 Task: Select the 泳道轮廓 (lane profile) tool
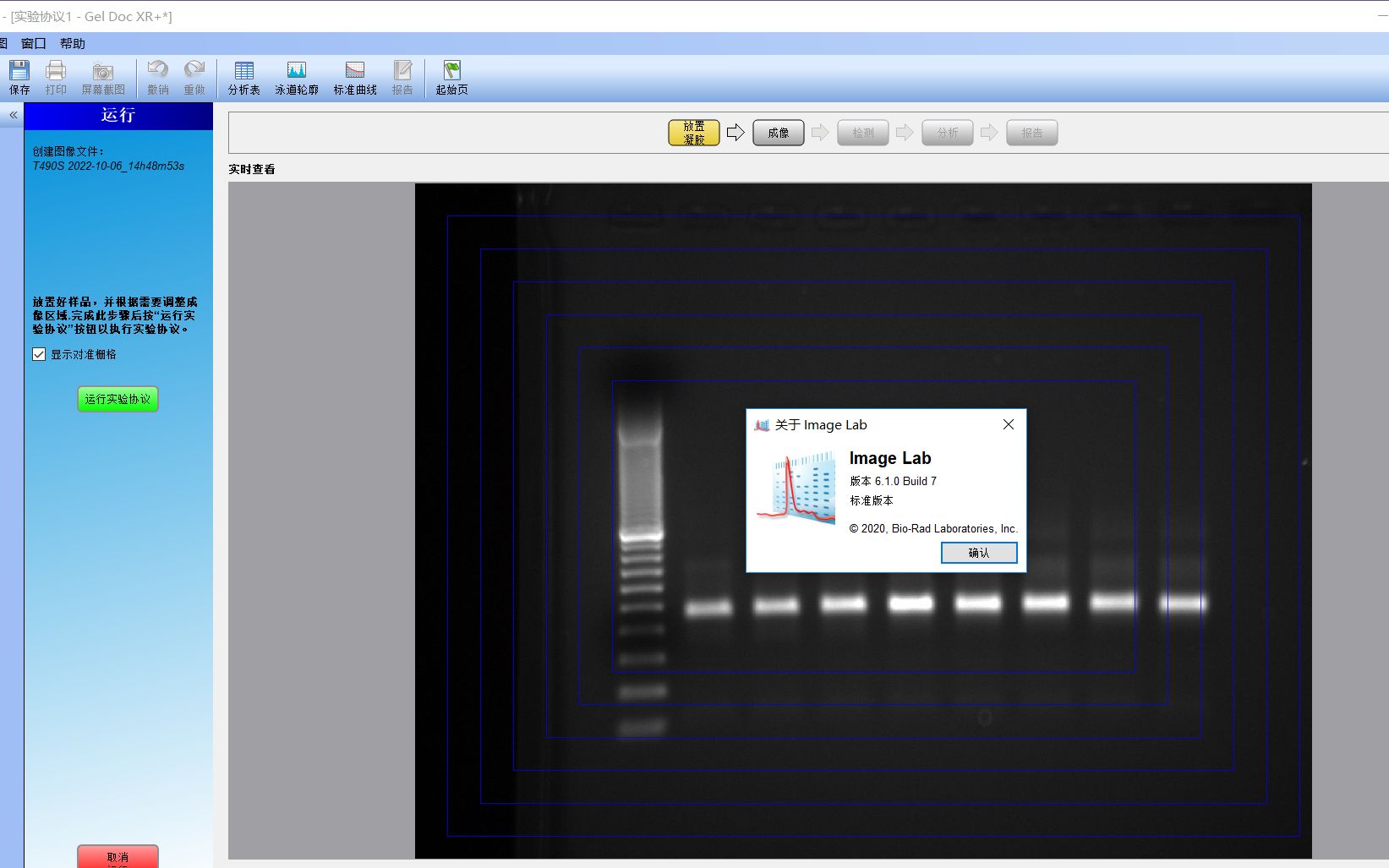(x=296, y=78)
